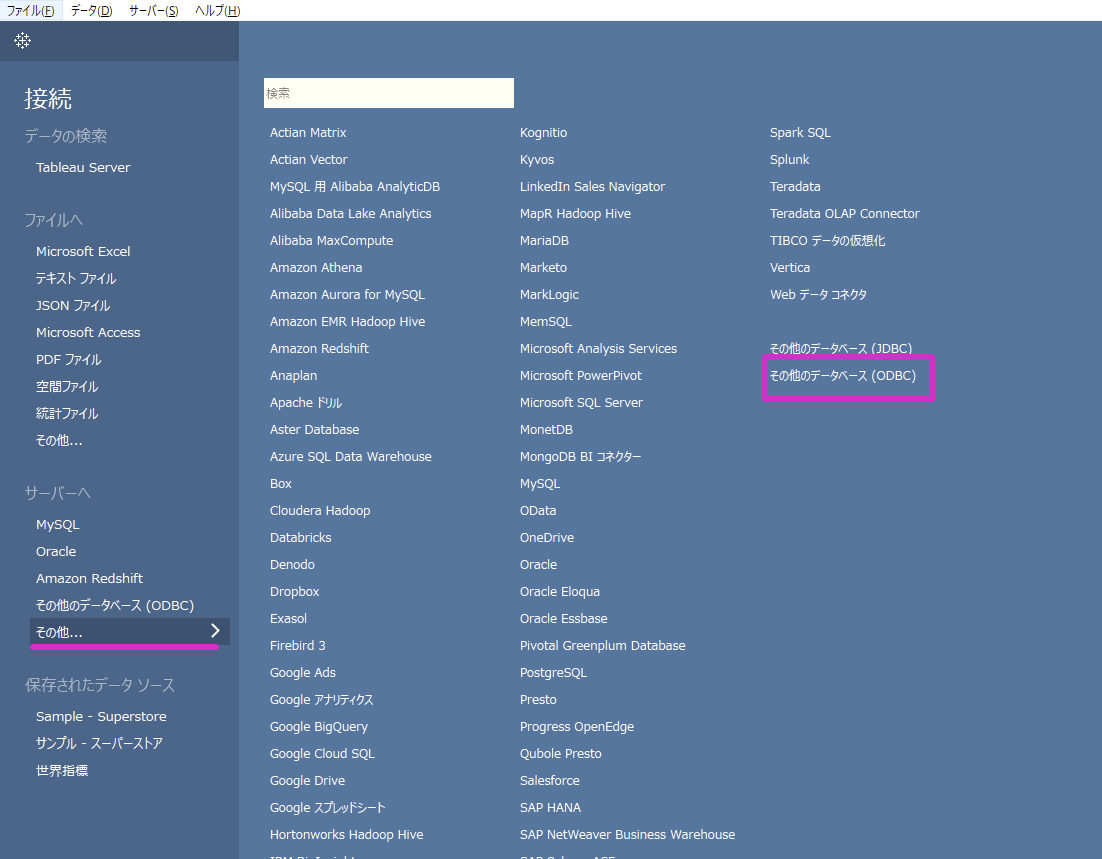The height and width of the screenshot is (859, 1102).
Task: Open 世界指標 saved data source
Action: (62, 770)
